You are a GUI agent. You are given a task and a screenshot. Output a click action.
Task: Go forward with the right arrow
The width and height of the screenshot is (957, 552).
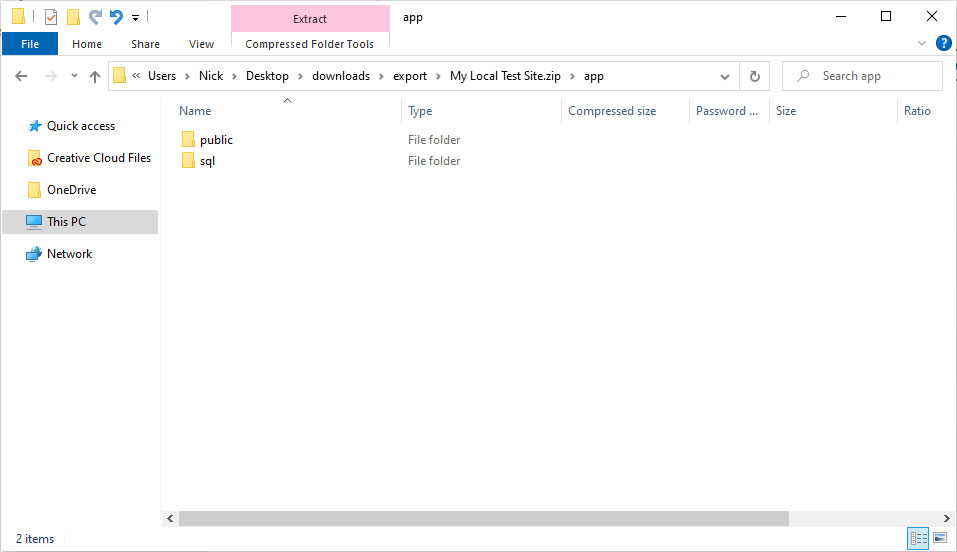[51, 76]
